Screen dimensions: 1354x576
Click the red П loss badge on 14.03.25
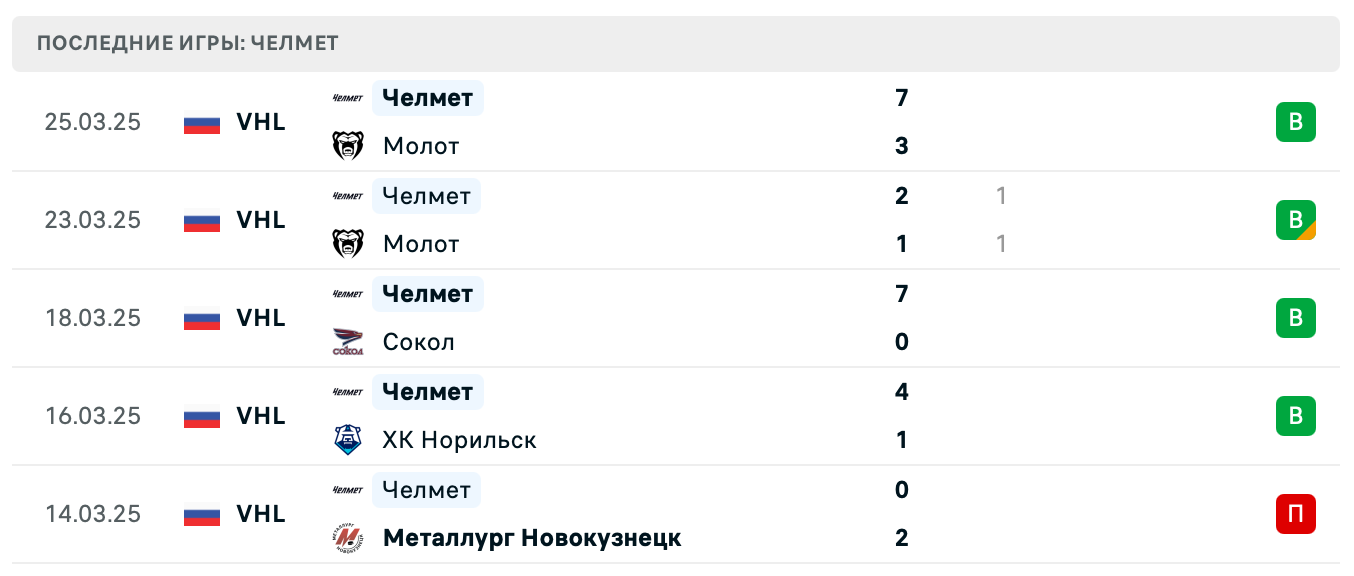[x=1296, y=514]
